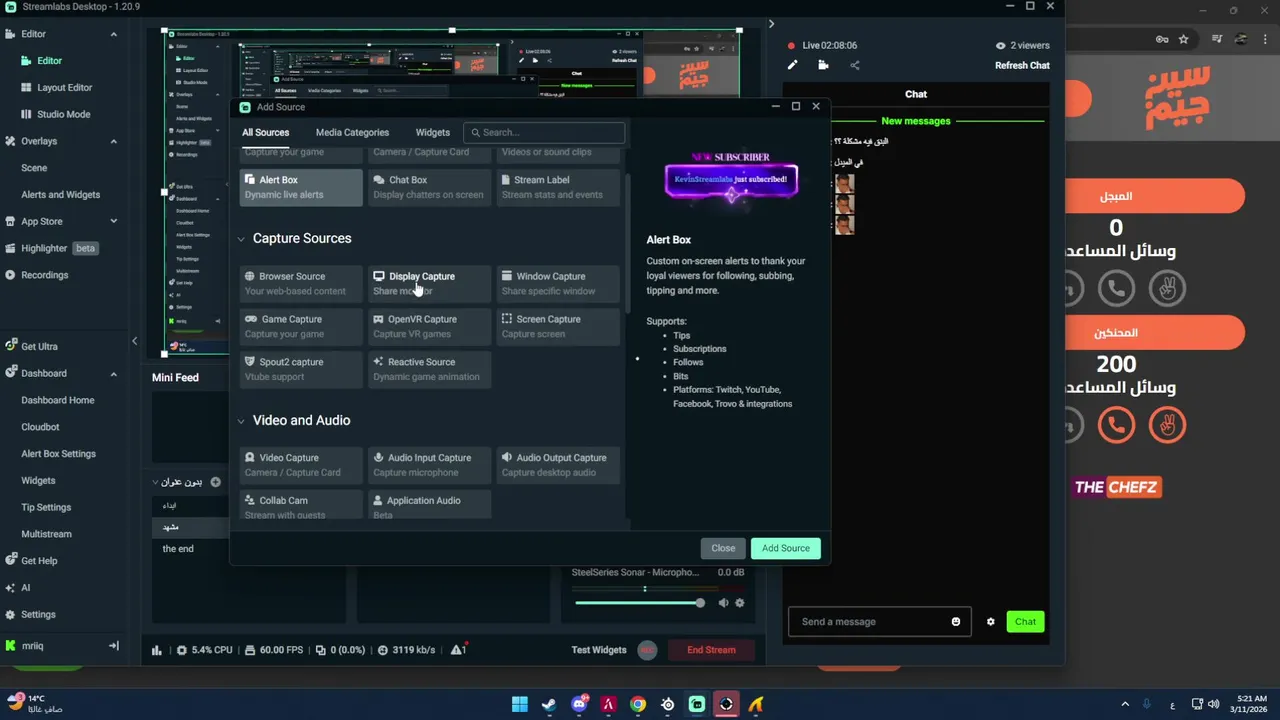Switch to the Media Categories tab
The height and width of the screenshot is (720, 1280).
click(x=352, y=132)
